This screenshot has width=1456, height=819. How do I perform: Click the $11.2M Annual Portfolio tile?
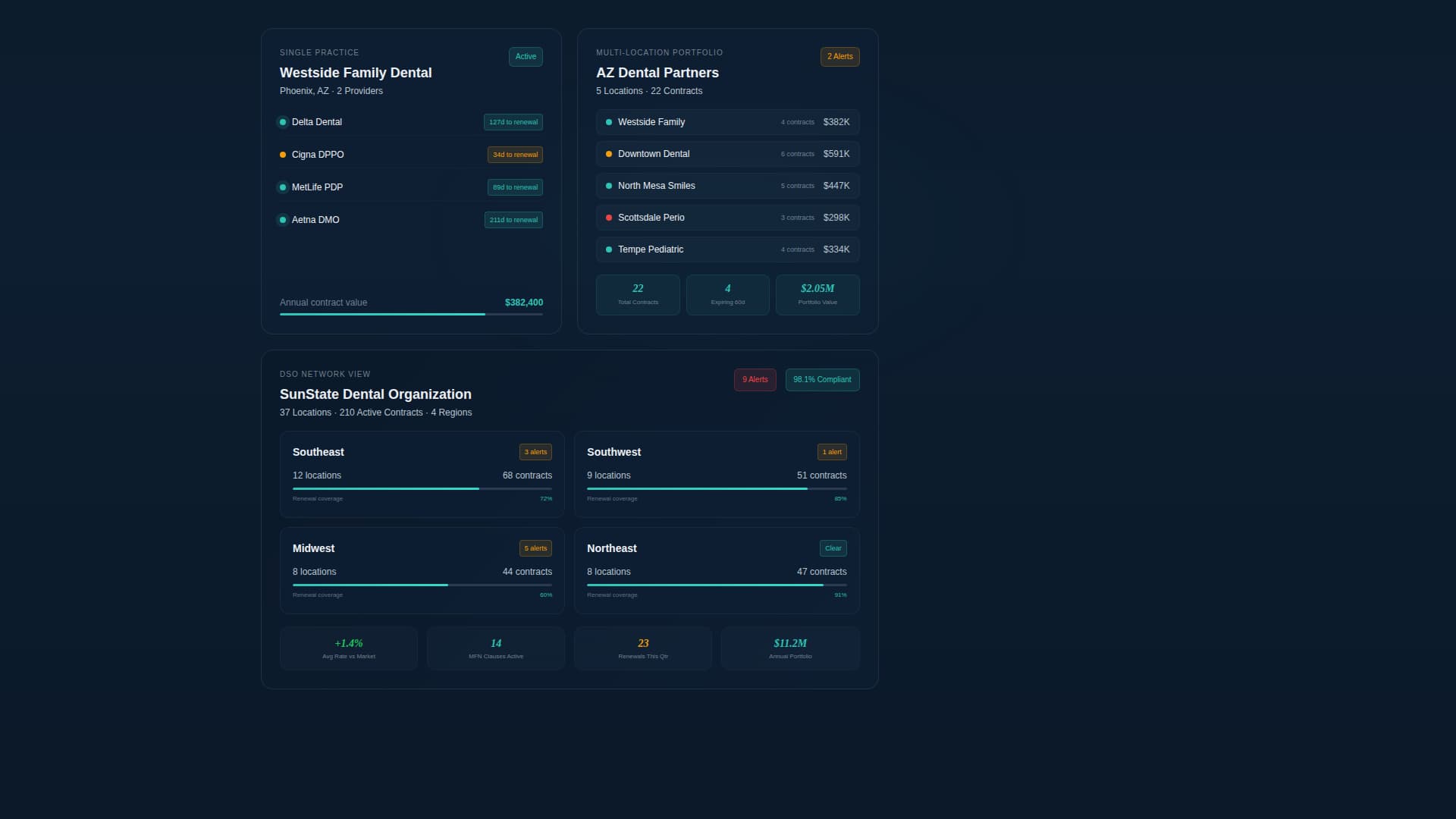790,648
